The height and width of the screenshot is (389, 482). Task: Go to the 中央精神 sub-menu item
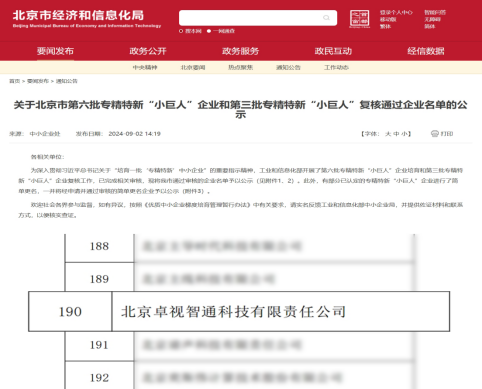pos(145,67)
